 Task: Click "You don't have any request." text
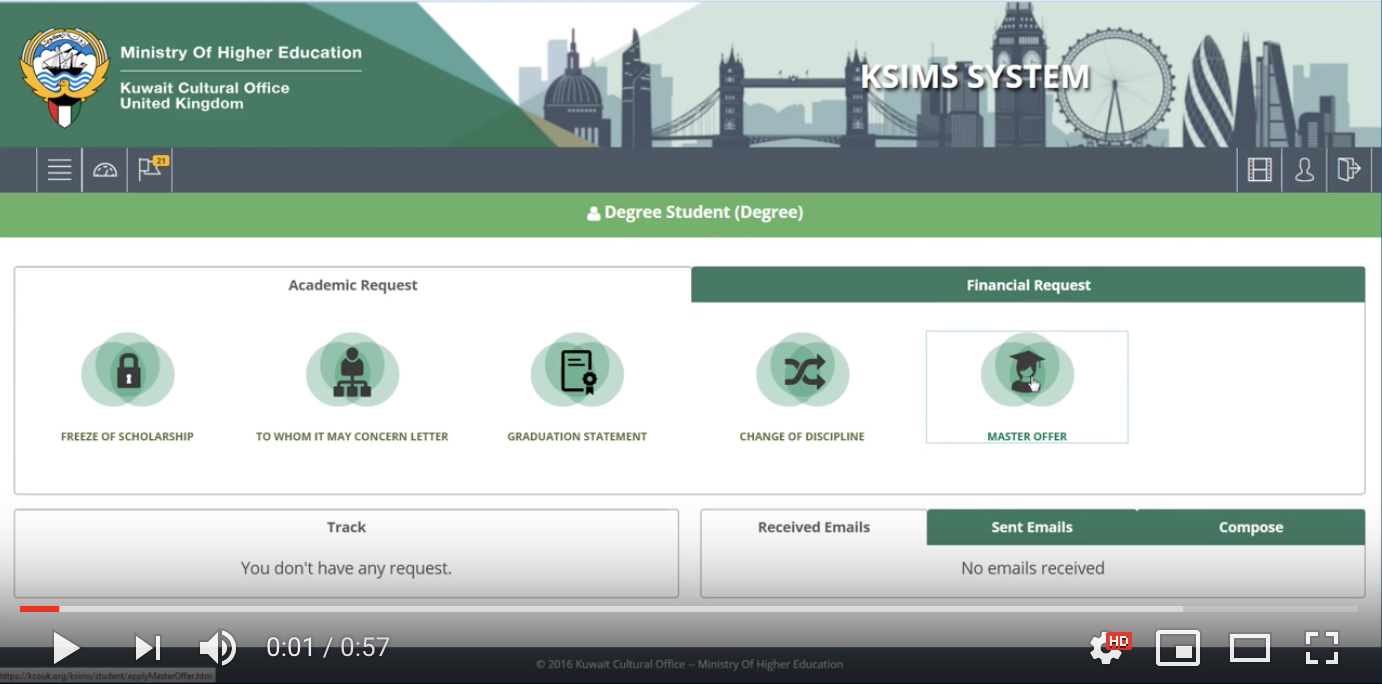coord(346,568)
